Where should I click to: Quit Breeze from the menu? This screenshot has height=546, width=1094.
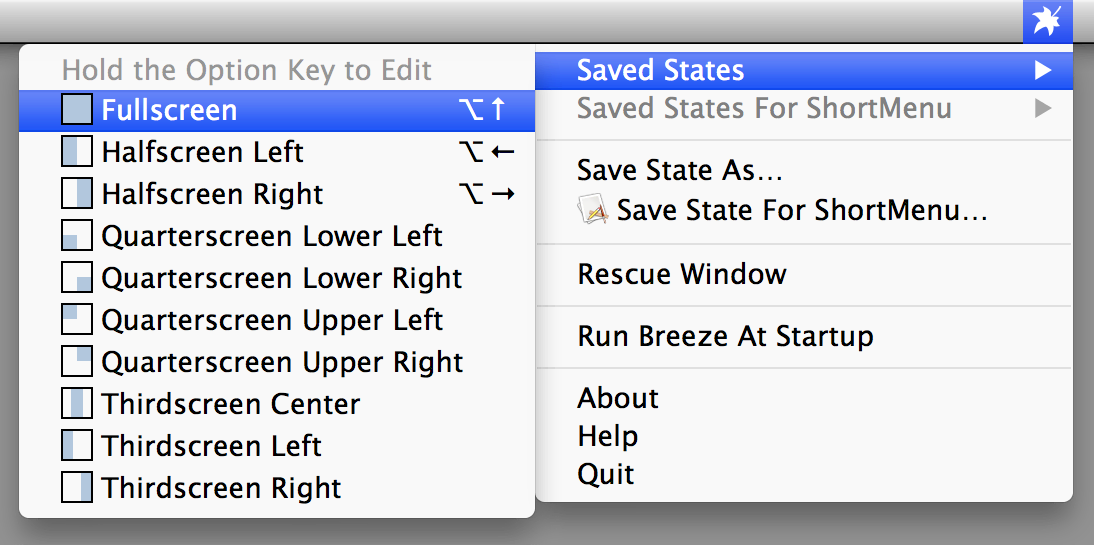click(606, 474)
